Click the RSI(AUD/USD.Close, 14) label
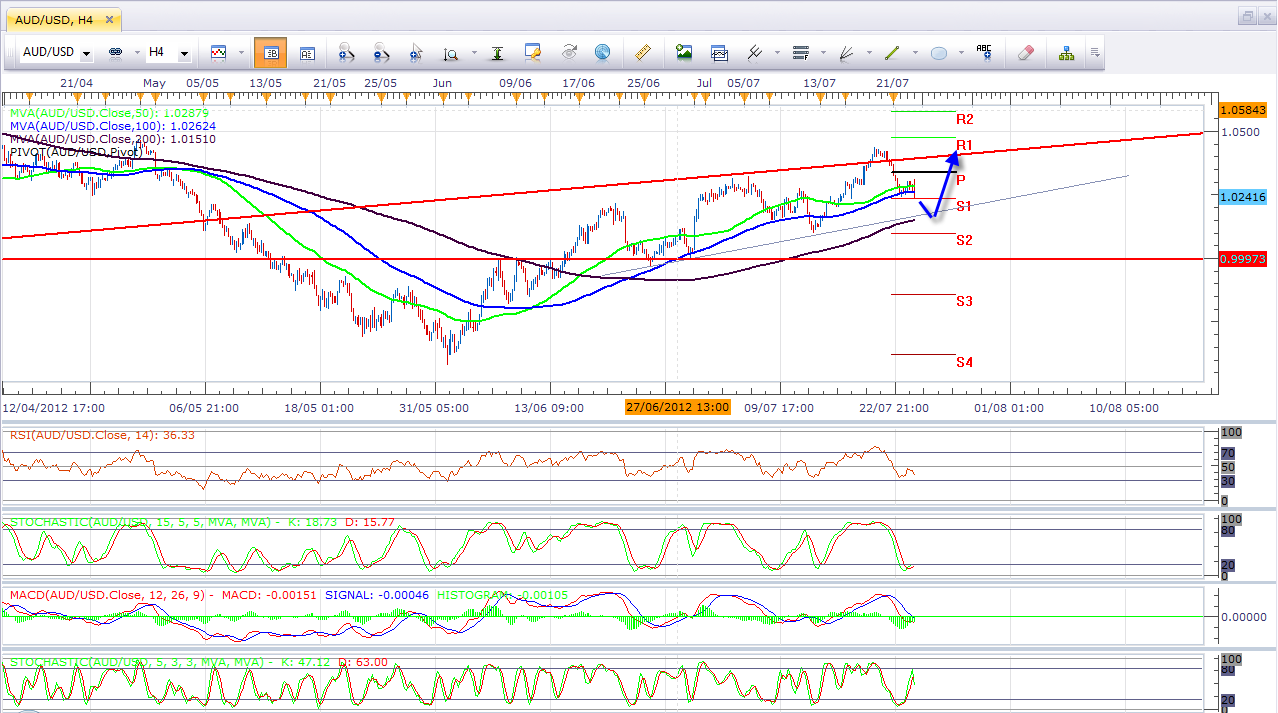1278x713 pixels. pyautogui.click(x=102, y=435)
